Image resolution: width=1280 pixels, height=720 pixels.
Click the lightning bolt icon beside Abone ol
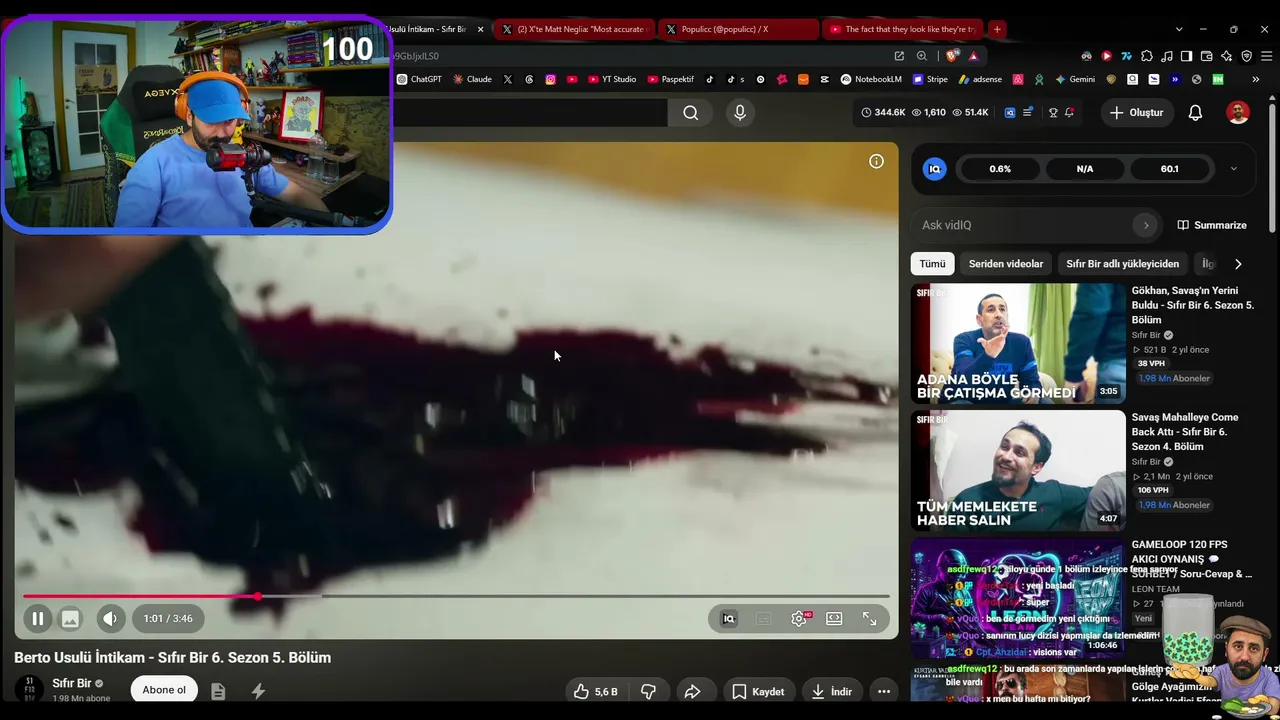[x=258, y=691]
